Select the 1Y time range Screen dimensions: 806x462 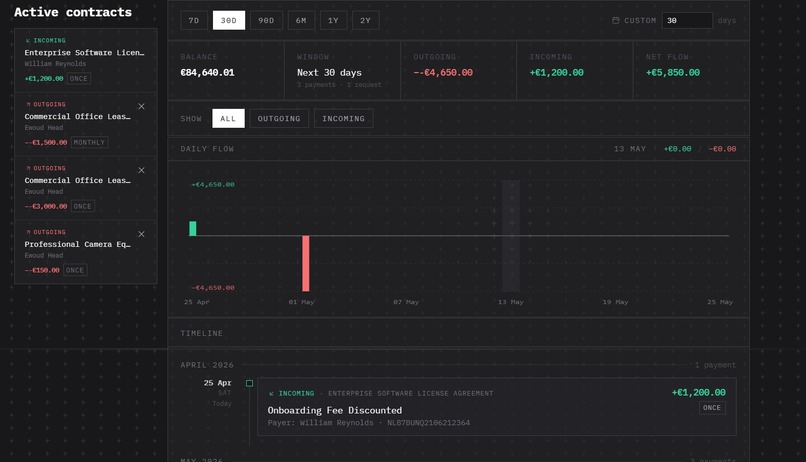334,21
